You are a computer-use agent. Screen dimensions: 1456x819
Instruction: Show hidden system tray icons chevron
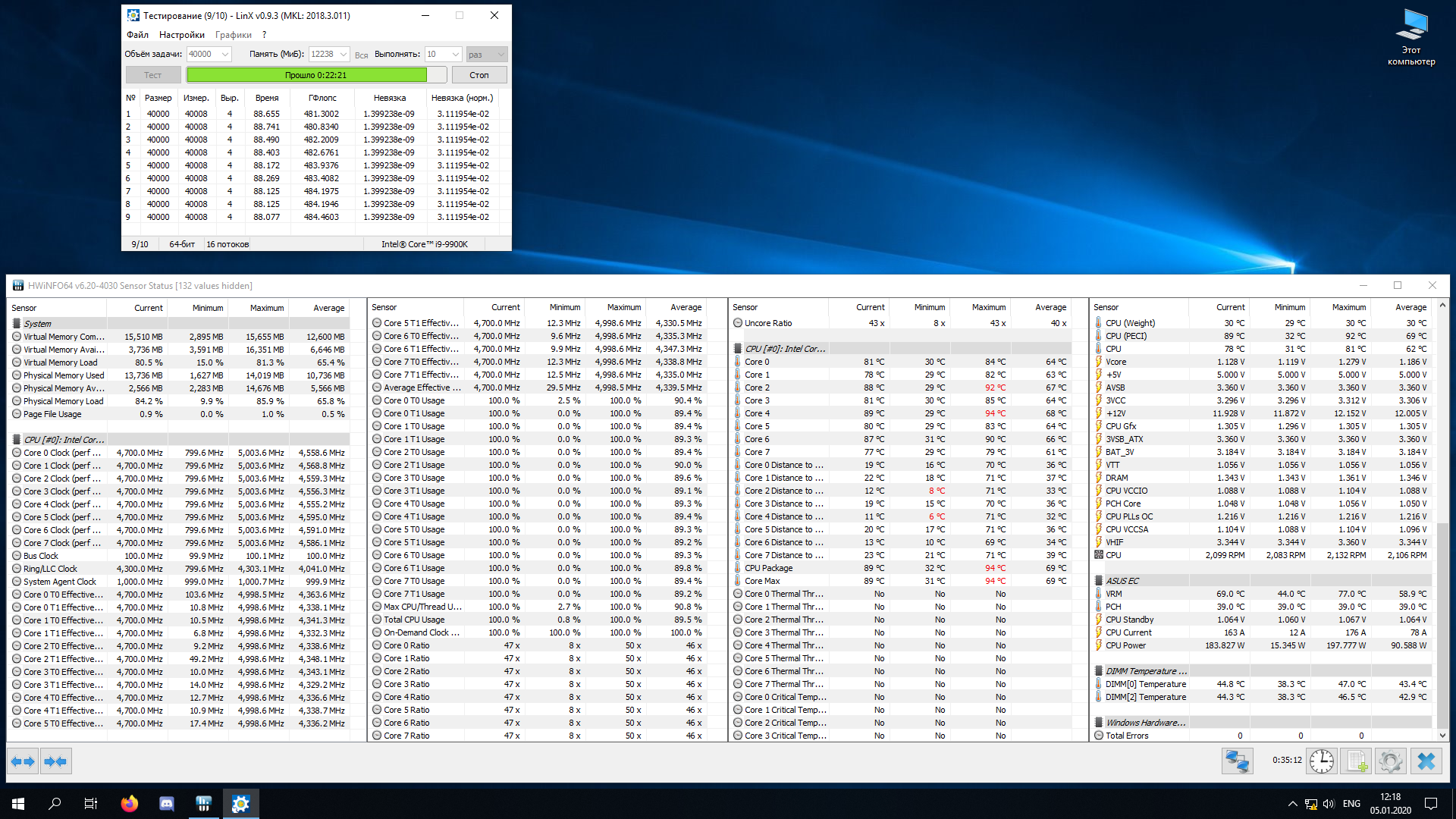click(1292, 804)
